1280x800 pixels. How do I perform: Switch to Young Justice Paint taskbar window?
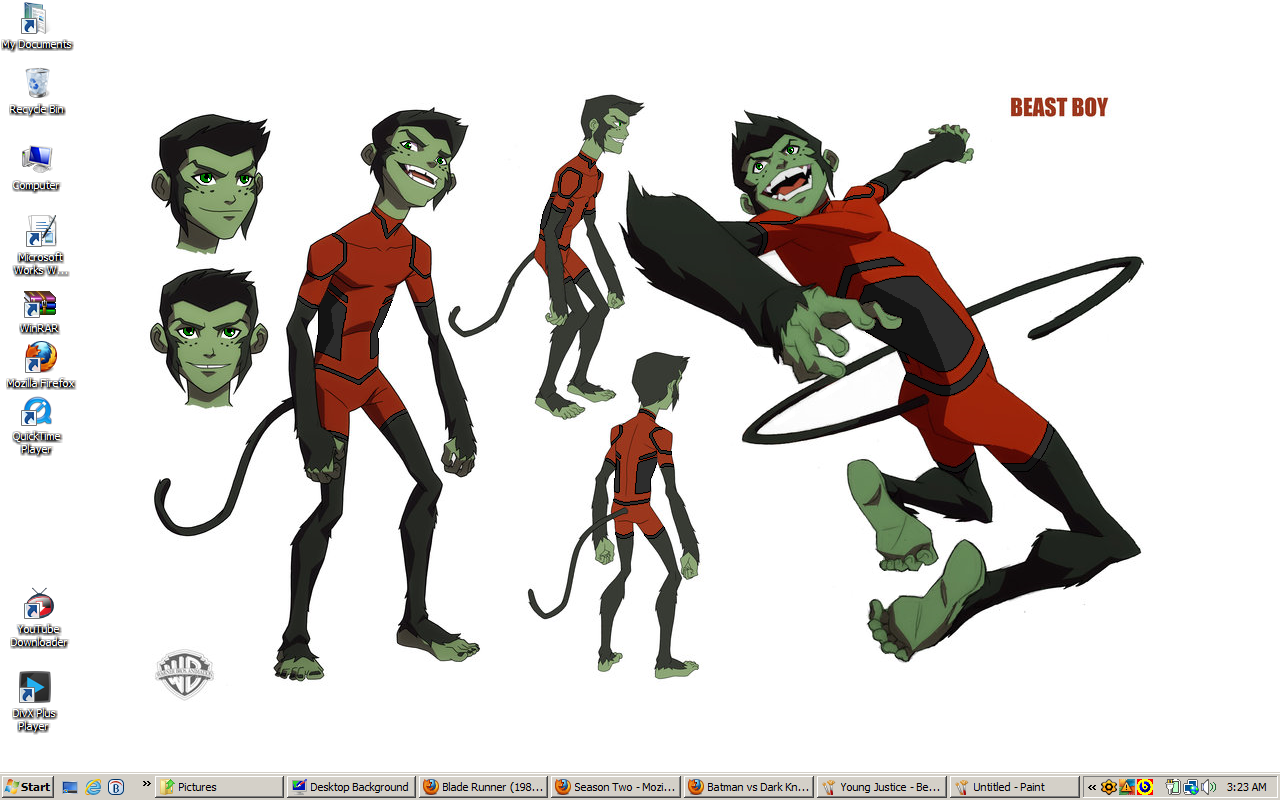point(880,787)
